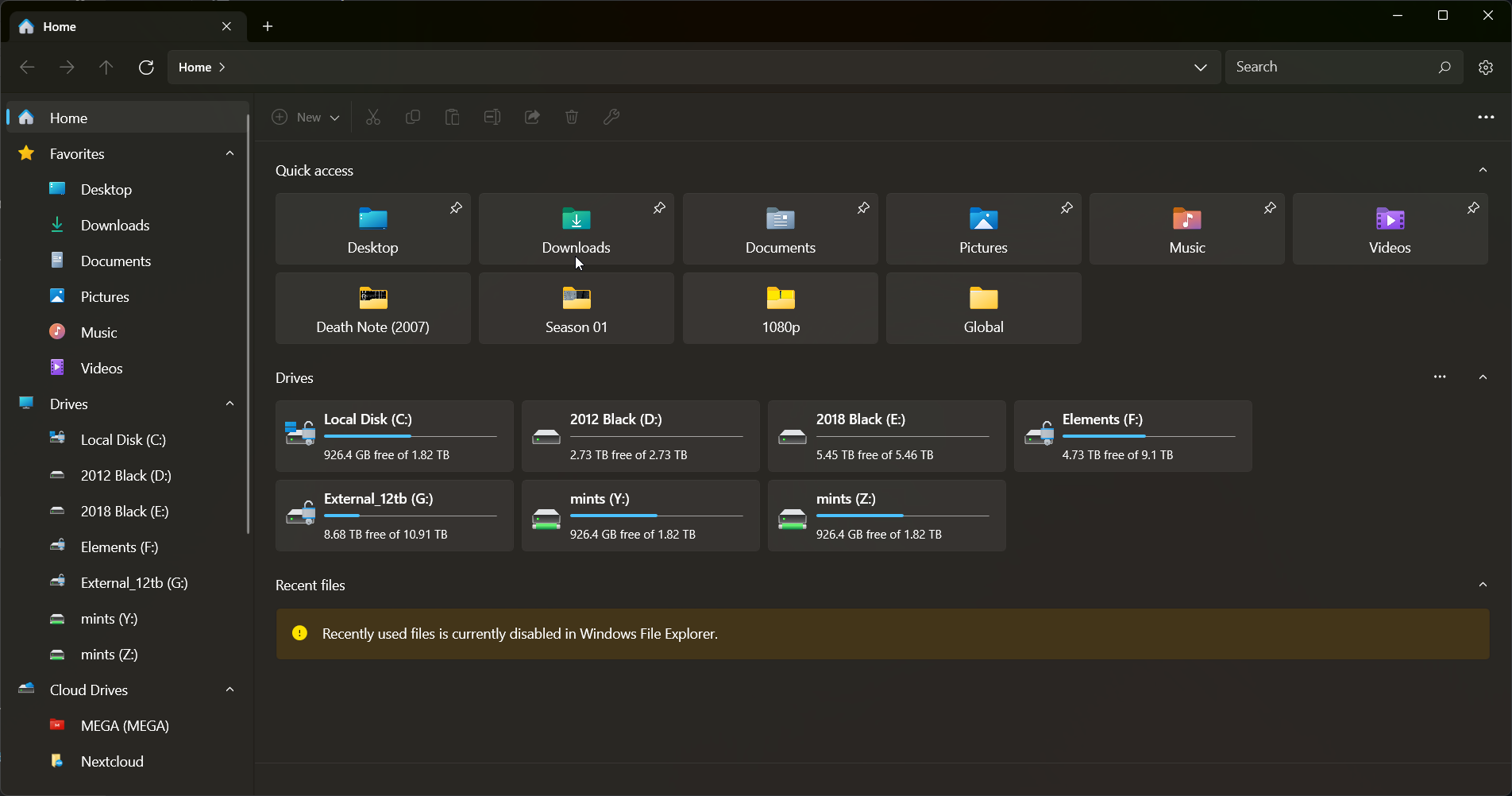Click the Share icon in toolbar
This screenshot has height=796, width=1512.
(x=532, y=118)
